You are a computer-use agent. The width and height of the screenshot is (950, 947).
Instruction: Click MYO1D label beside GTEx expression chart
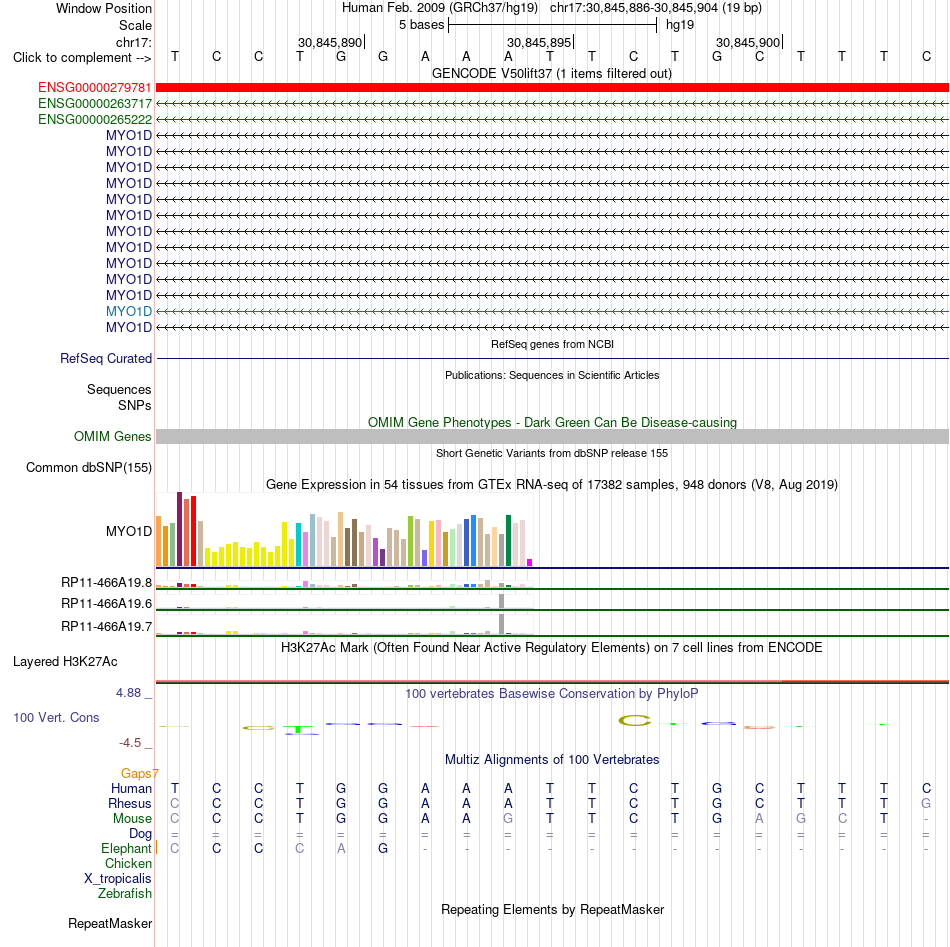click(x=128, y=531)
